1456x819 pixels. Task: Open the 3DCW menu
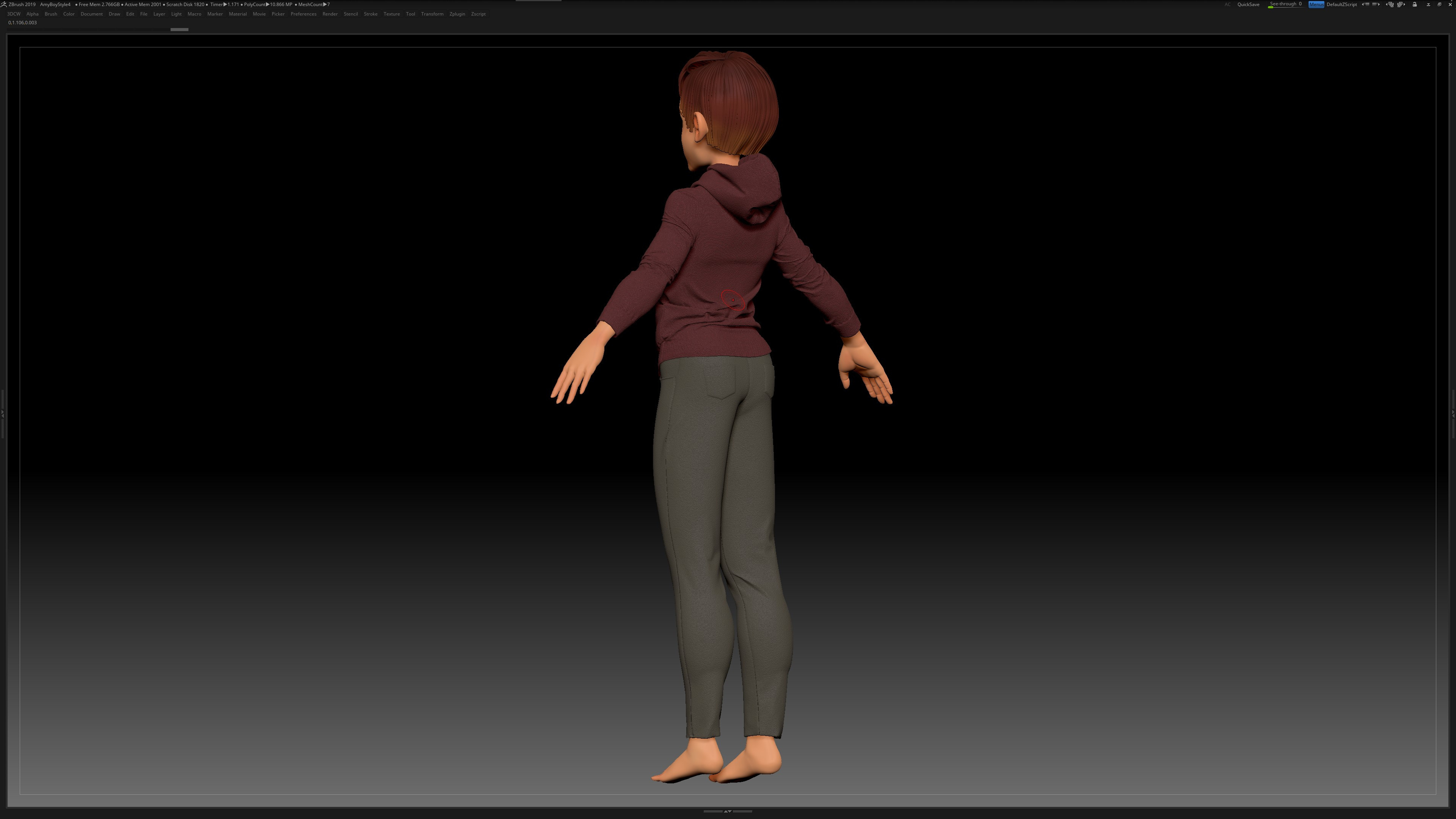pyautogui.click(x=14, y=14)
